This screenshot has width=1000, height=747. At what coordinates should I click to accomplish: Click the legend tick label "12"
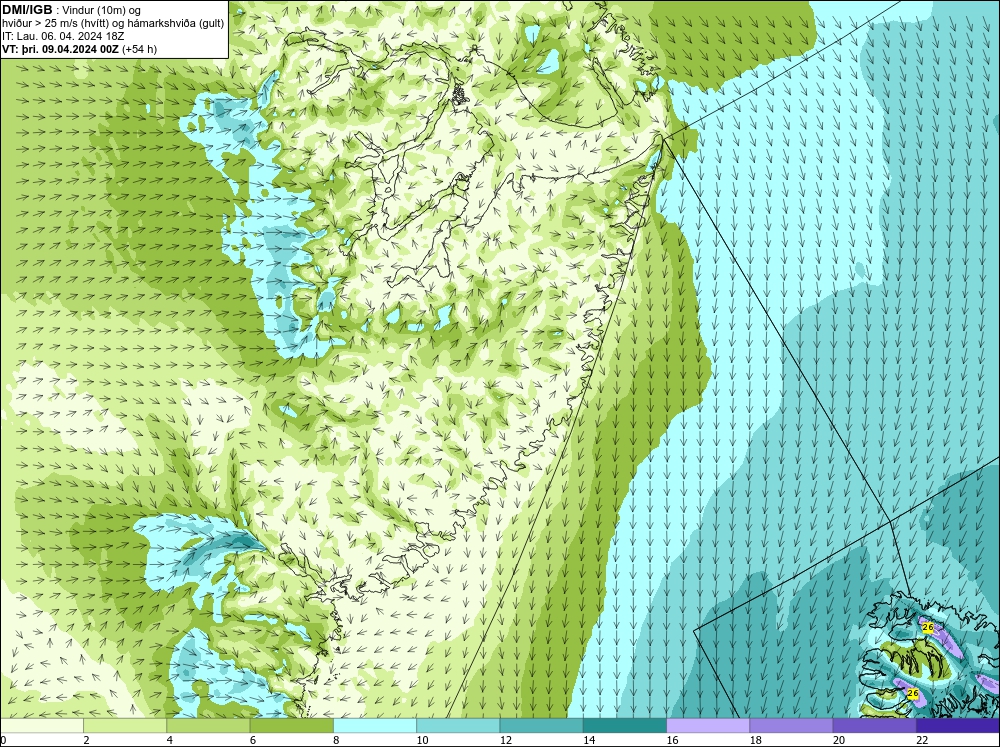(505, 740)
